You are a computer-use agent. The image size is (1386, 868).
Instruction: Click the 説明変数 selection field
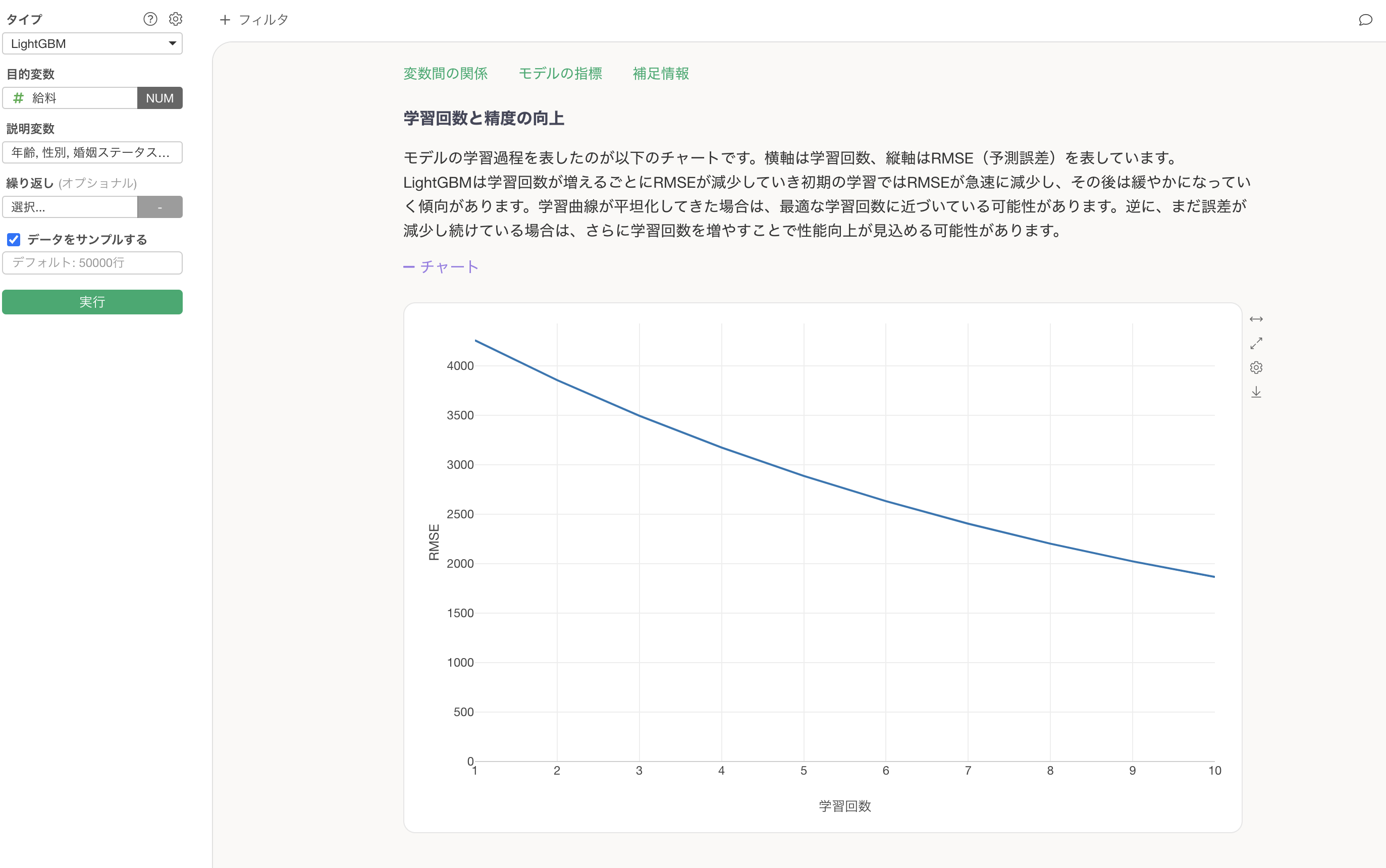pyautogui.click(x=92, y=153)
